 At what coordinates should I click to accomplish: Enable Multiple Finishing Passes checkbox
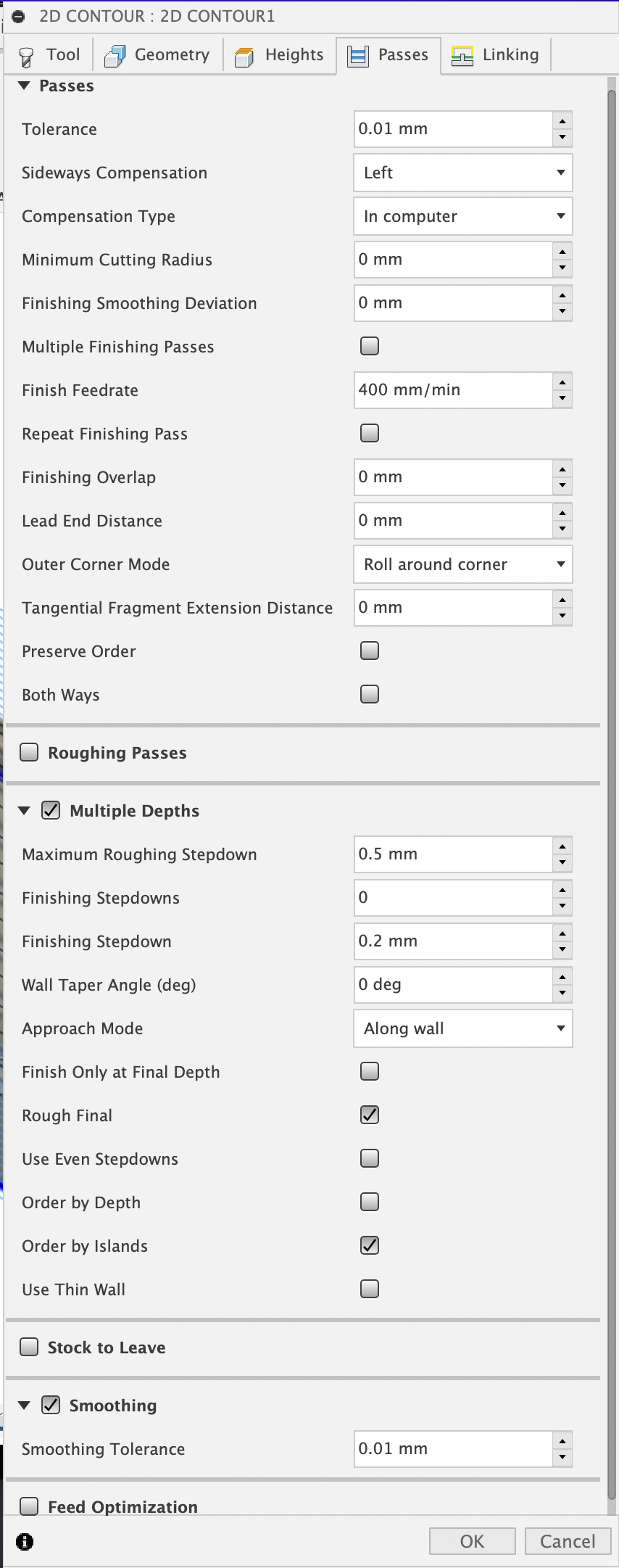[x=370, y=346]
